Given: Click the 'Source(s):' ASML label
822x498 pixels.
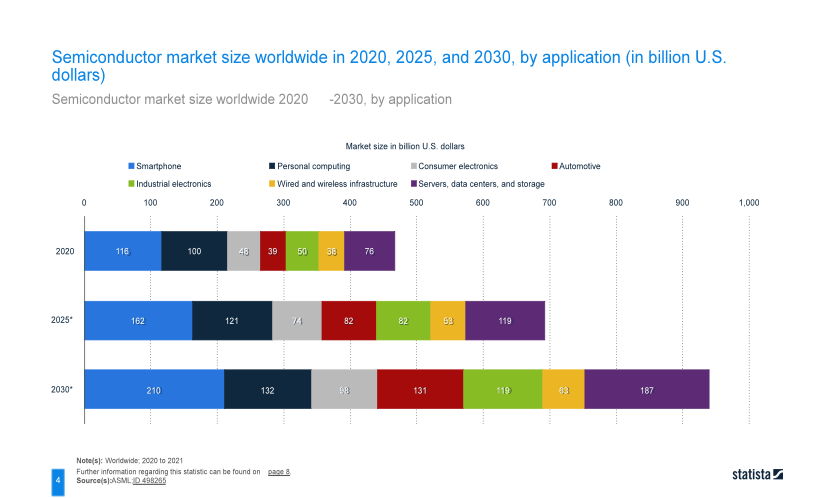Looking at the screenshot, I should tap(104, 480).
